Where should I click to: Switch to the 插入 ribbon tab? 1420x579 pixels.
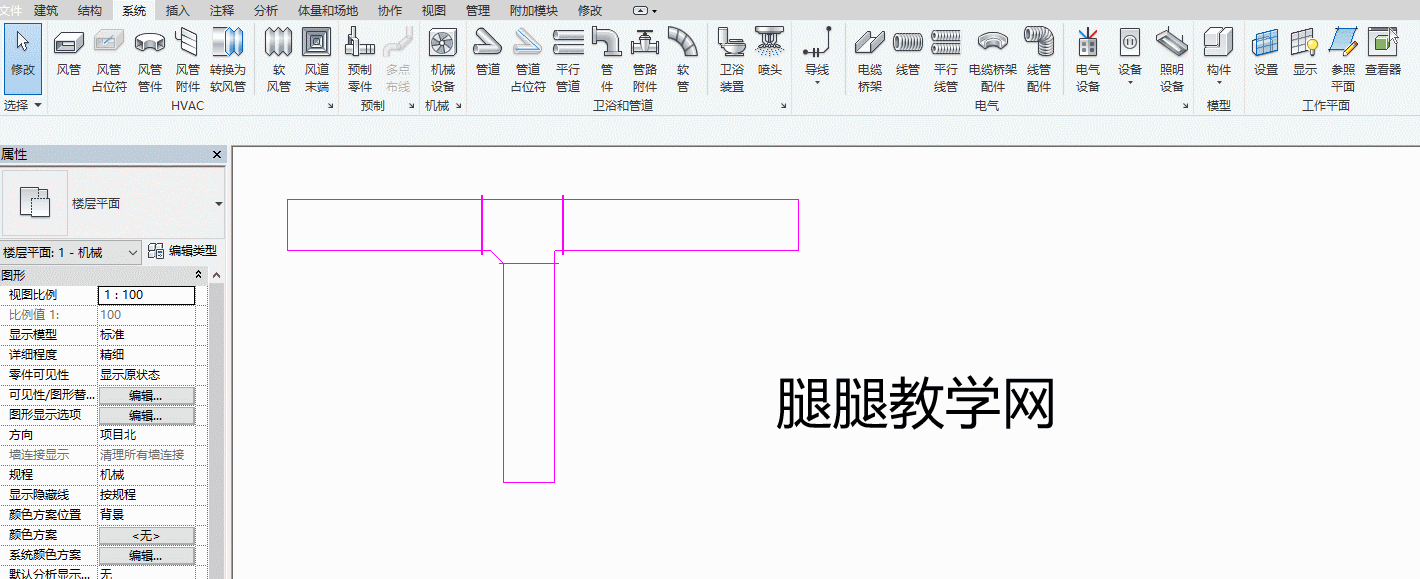178,10
